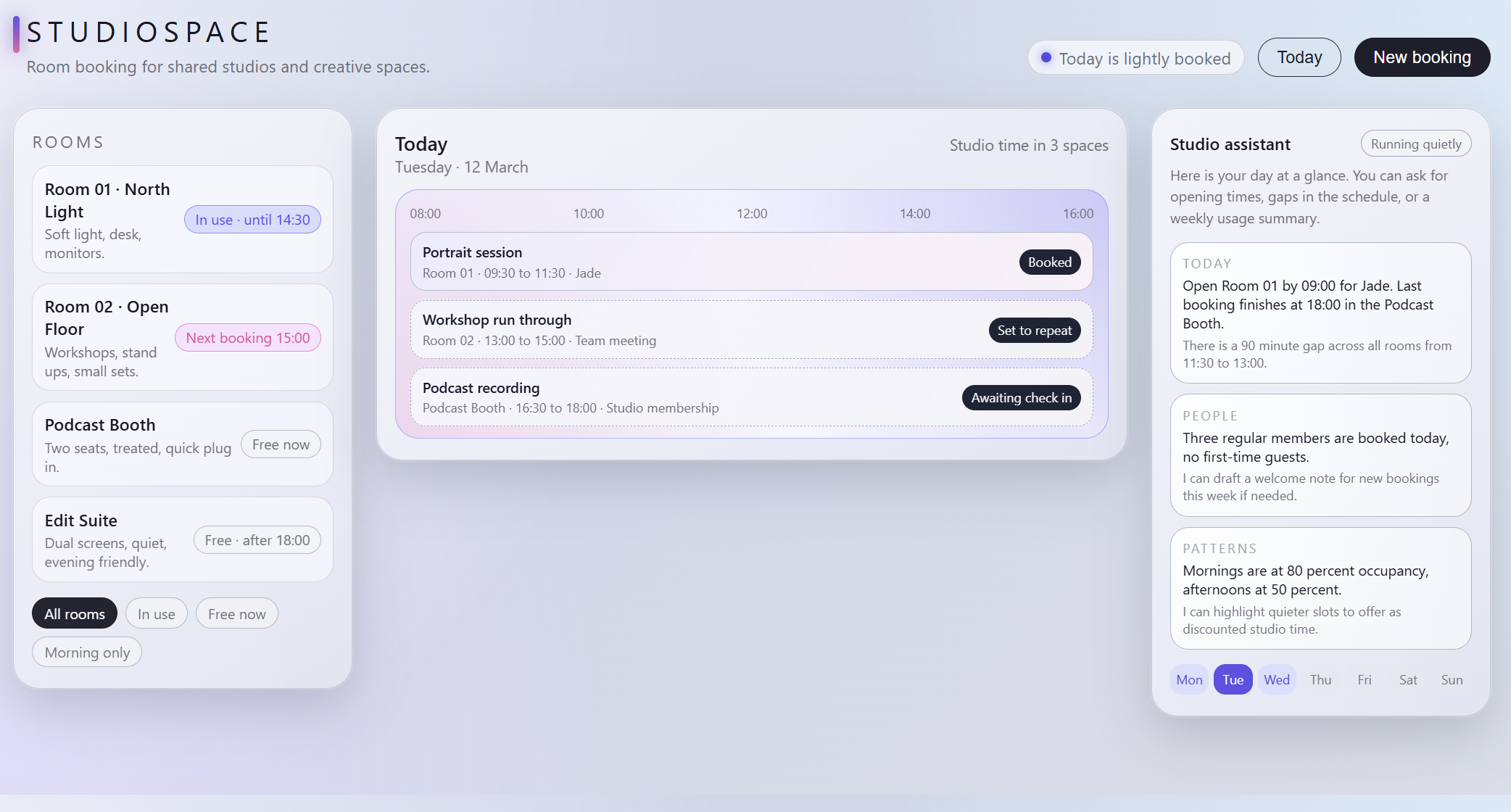
Task: Enable the 'In use' filter
Action: click(156, 613)
